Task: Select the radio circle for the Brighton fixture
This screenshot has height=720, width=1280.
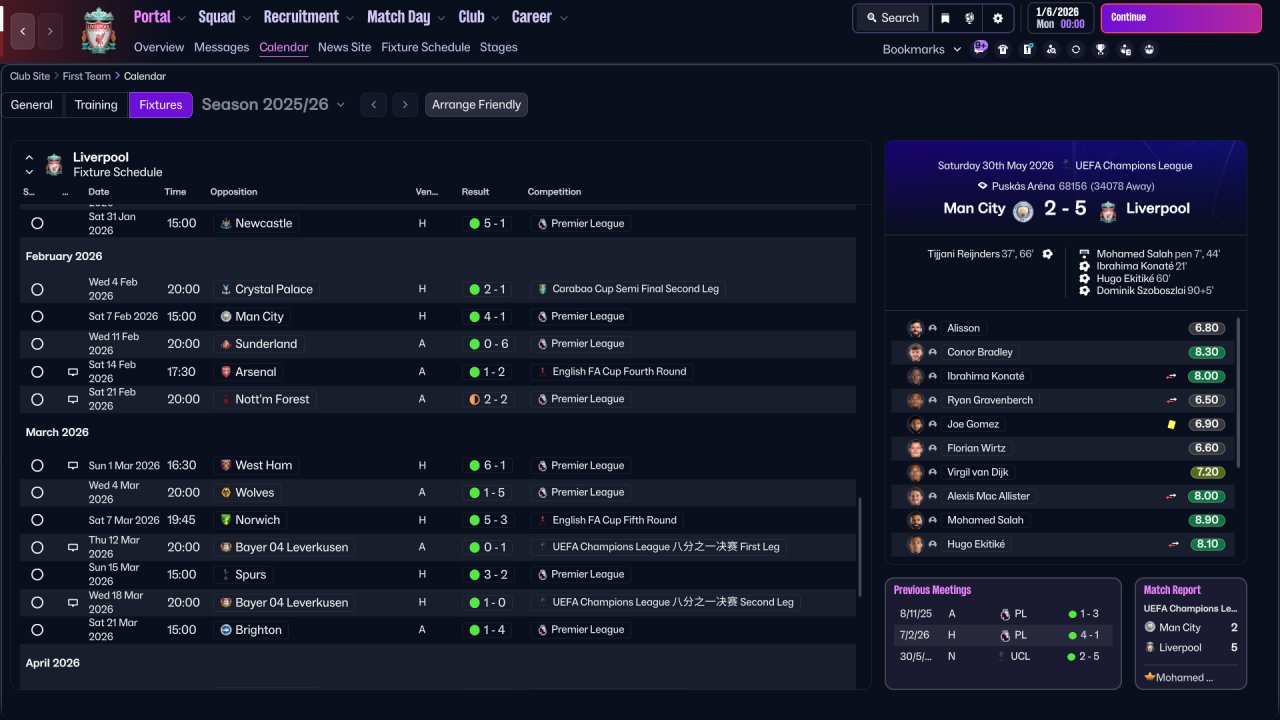Action: 37,630
